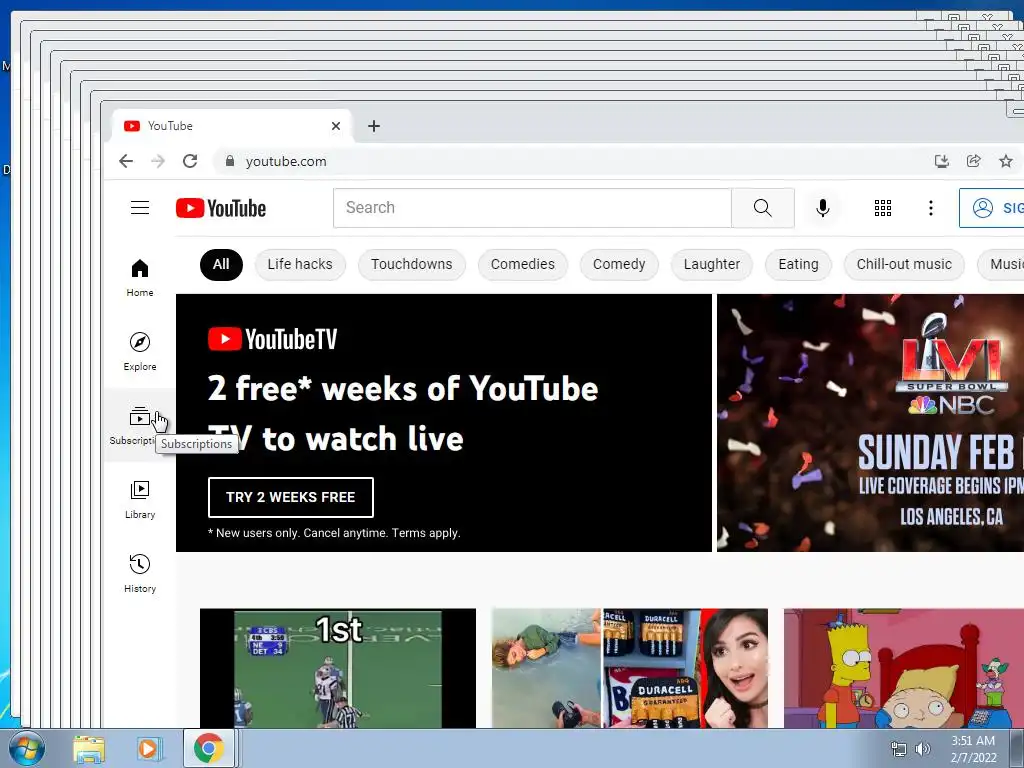Open a new tab with plus button
The width and height of the screenshot is (1024, 768).
pos(374,126)
